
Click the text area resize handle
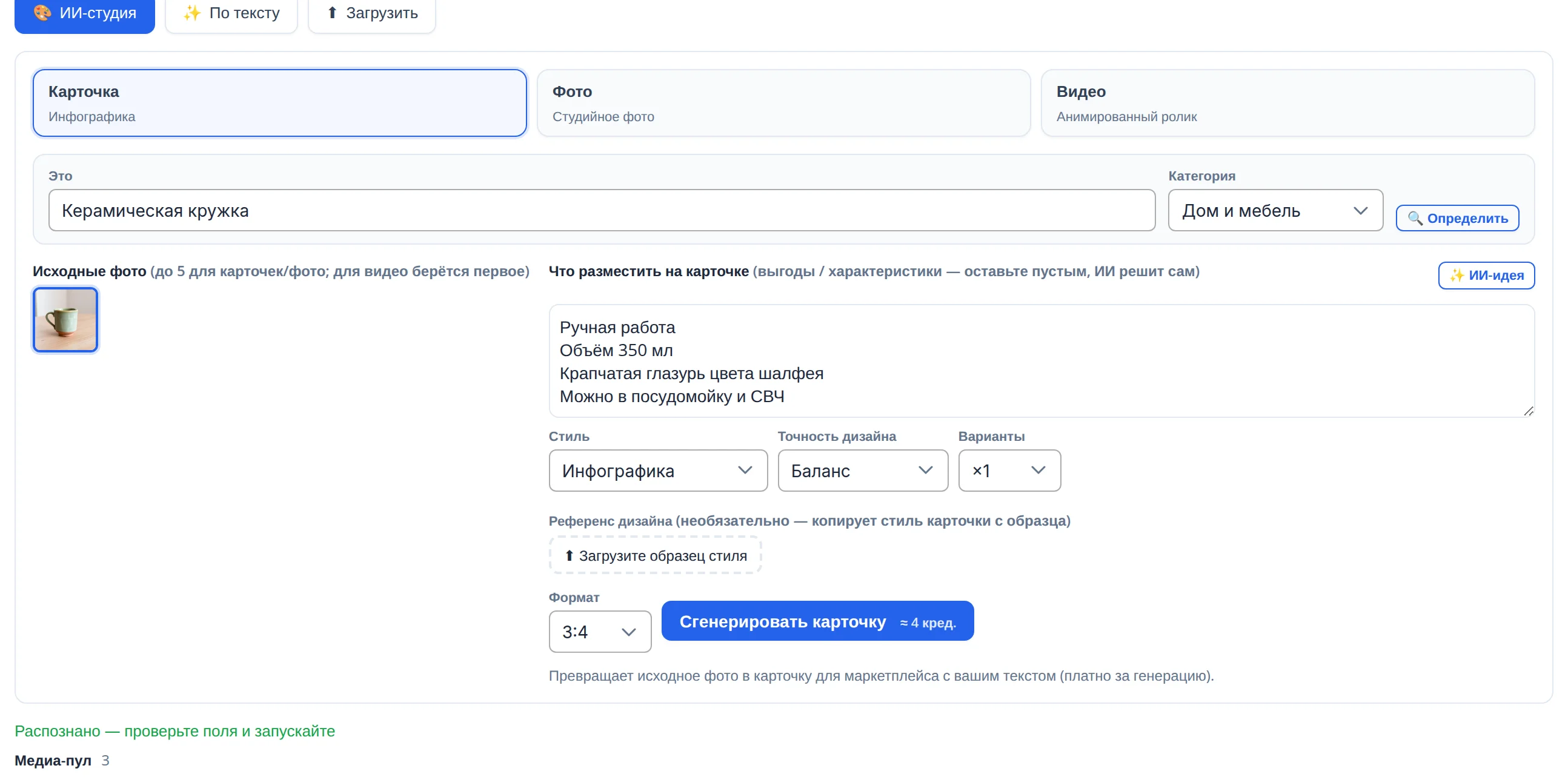tap(1529, 411)
